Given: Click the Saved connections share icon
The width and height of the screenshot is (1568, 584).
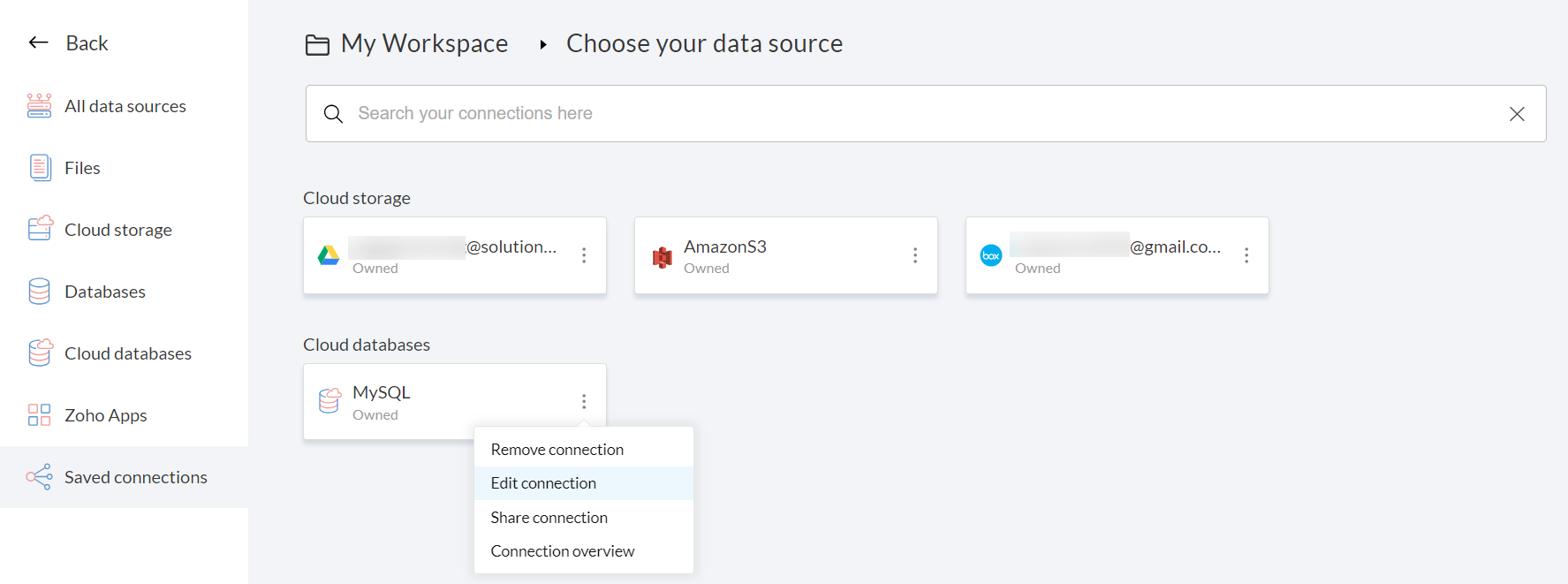Looking at the screenshot, I should tap(40, 477).
